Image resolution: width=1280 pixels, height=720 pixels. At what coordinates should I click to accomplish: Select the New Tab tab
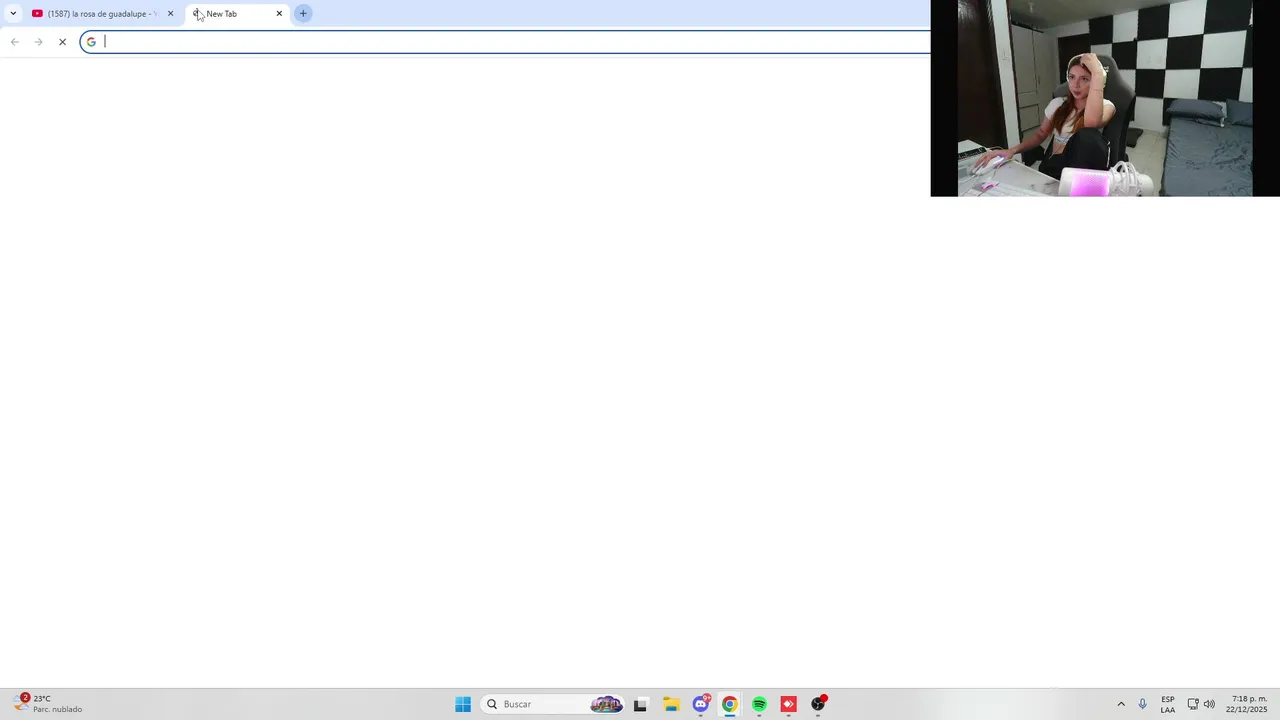coord(237,13)
